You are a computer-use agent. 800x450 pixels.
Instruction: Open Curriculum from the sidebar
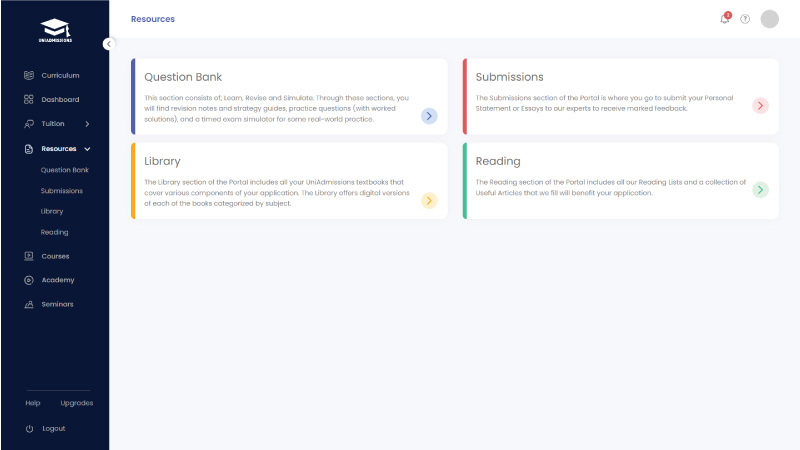(60, 75)
